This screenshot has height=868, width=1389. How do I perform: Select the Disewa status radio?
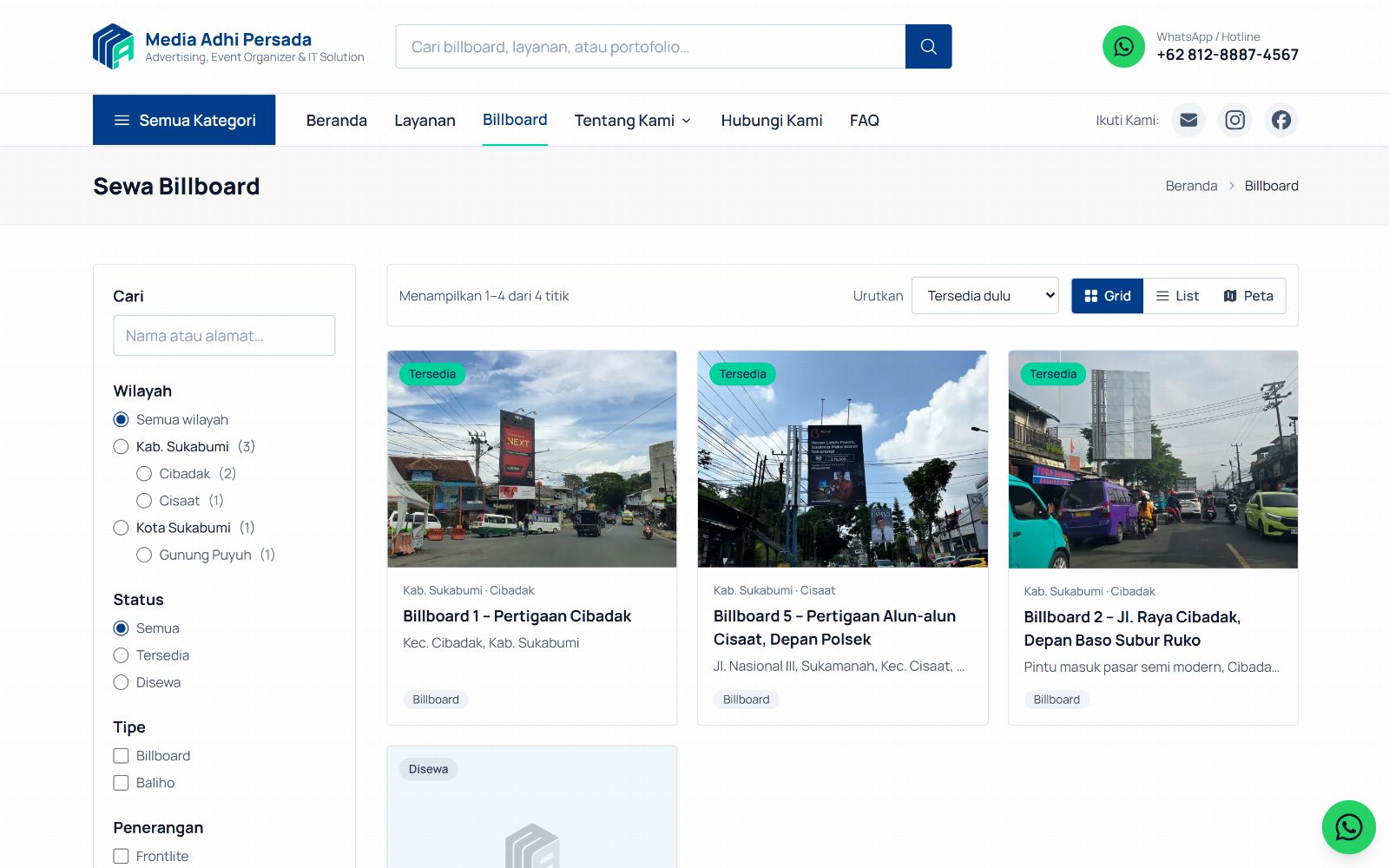pyautogui.click(x=121, y=682)
